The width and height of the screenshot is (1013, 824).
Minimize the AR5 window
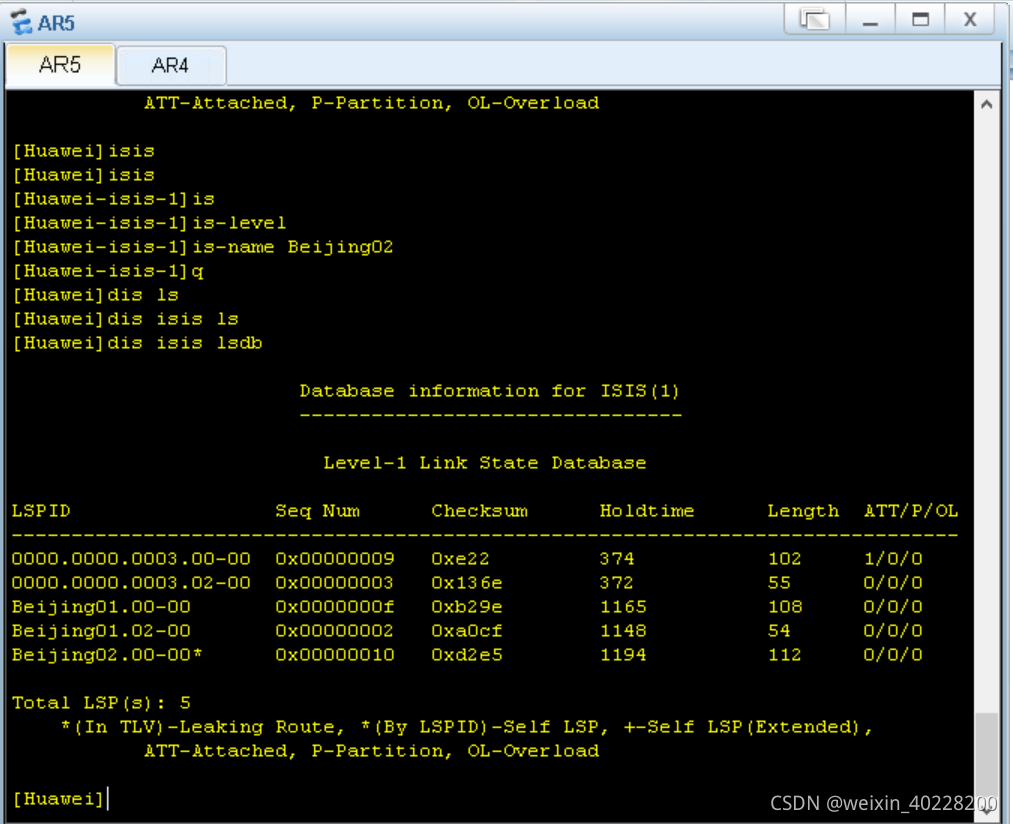coord(870,19)
